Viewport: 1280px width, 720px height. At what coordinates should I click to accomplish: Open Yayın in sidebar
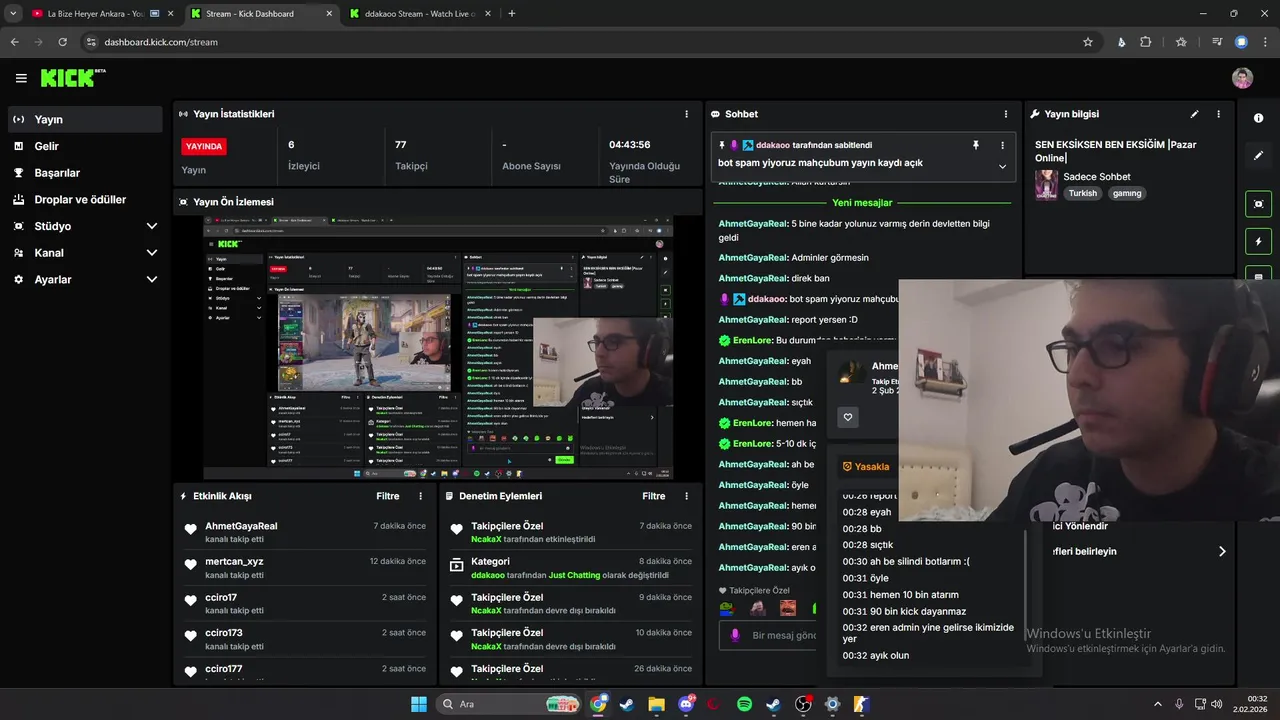85,119
